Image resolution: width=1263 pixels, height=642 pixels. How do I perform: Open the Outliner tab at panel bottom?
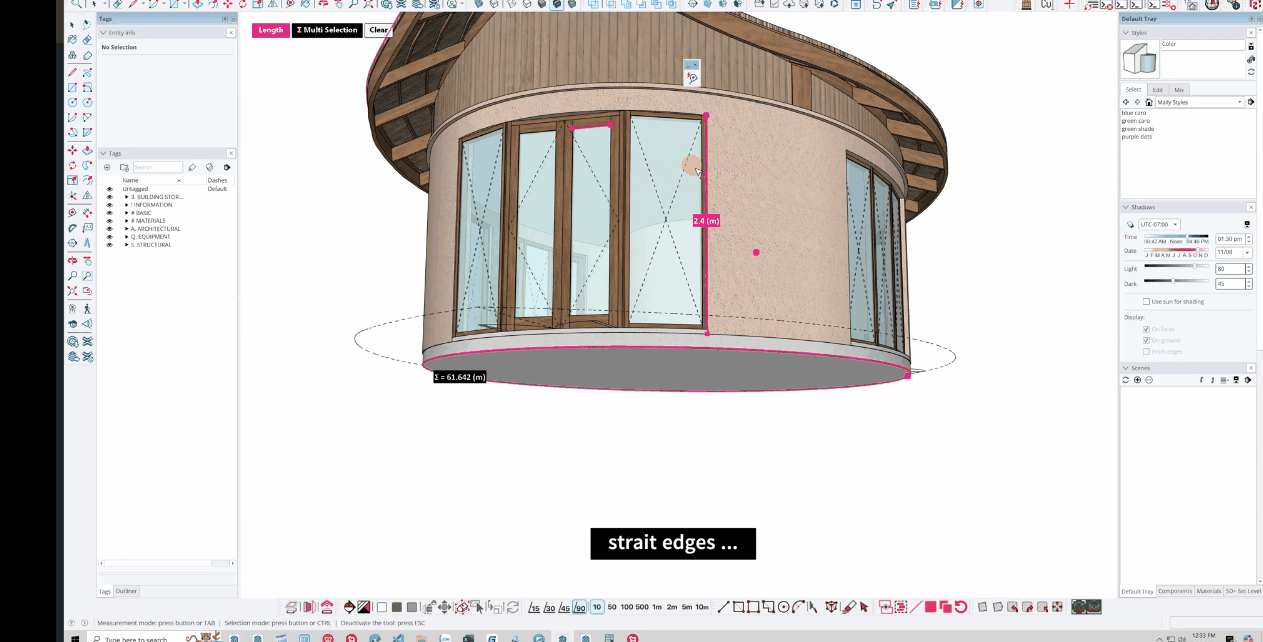tap(126, 591)
